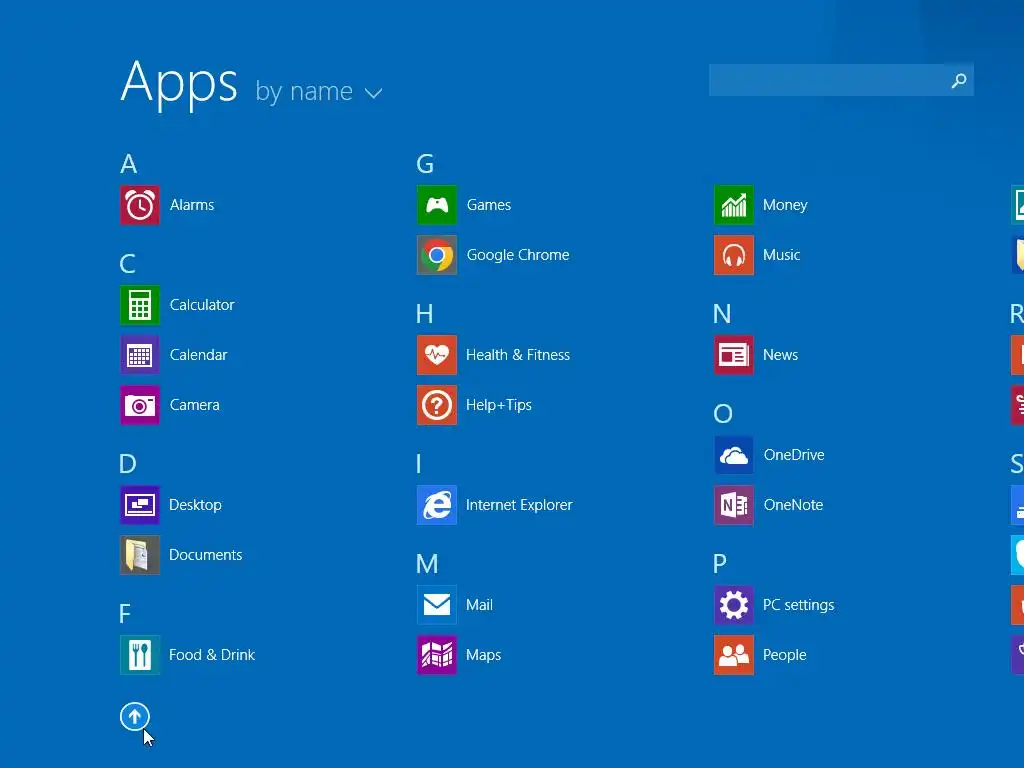Viewport: 1024px width, 768px height.
Task: Click the up arrow to return to Start
Action: pos(135,717)
